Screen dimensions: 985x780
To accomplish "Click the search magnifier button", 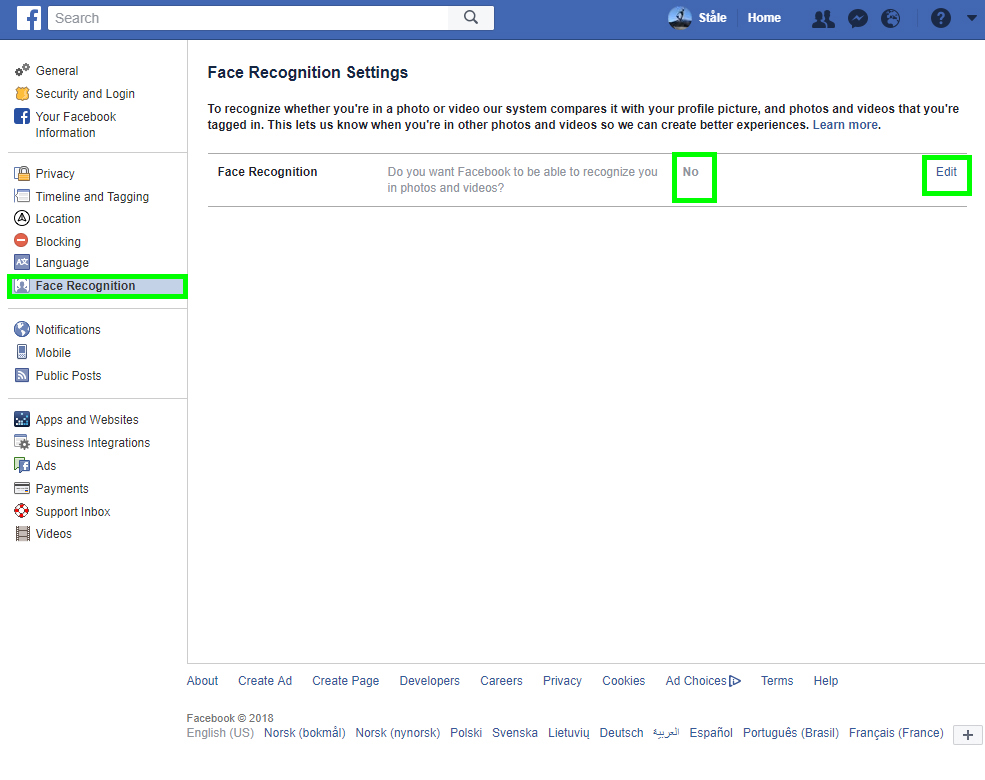I will pyautogui.click(x=471, y=18).
